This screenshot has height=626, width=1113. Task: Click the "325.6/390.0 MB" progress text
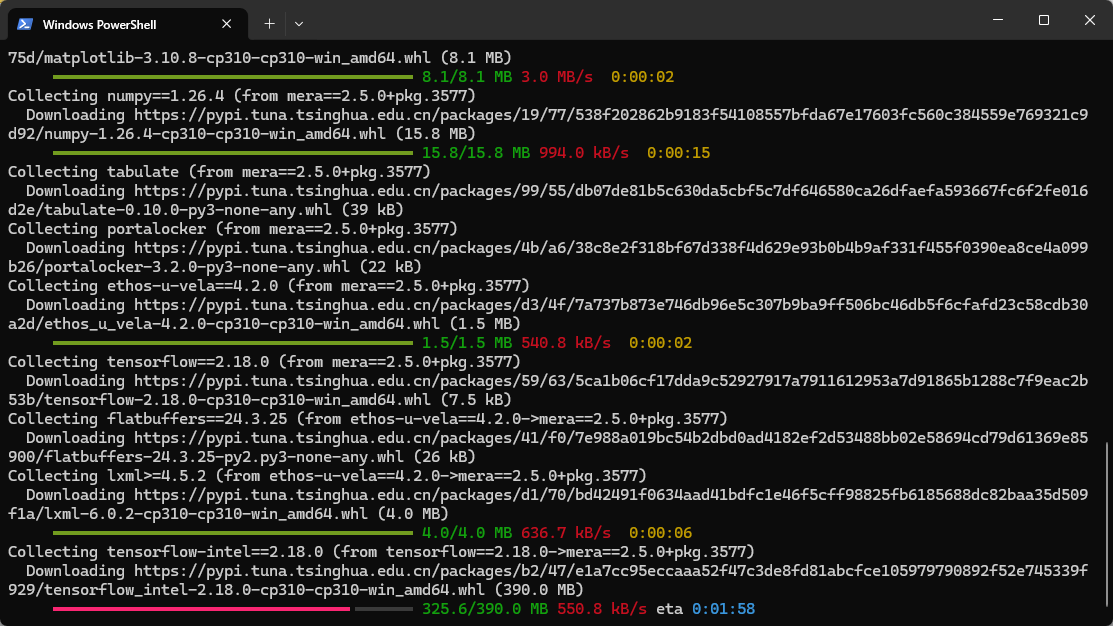[x=485, y=609]
